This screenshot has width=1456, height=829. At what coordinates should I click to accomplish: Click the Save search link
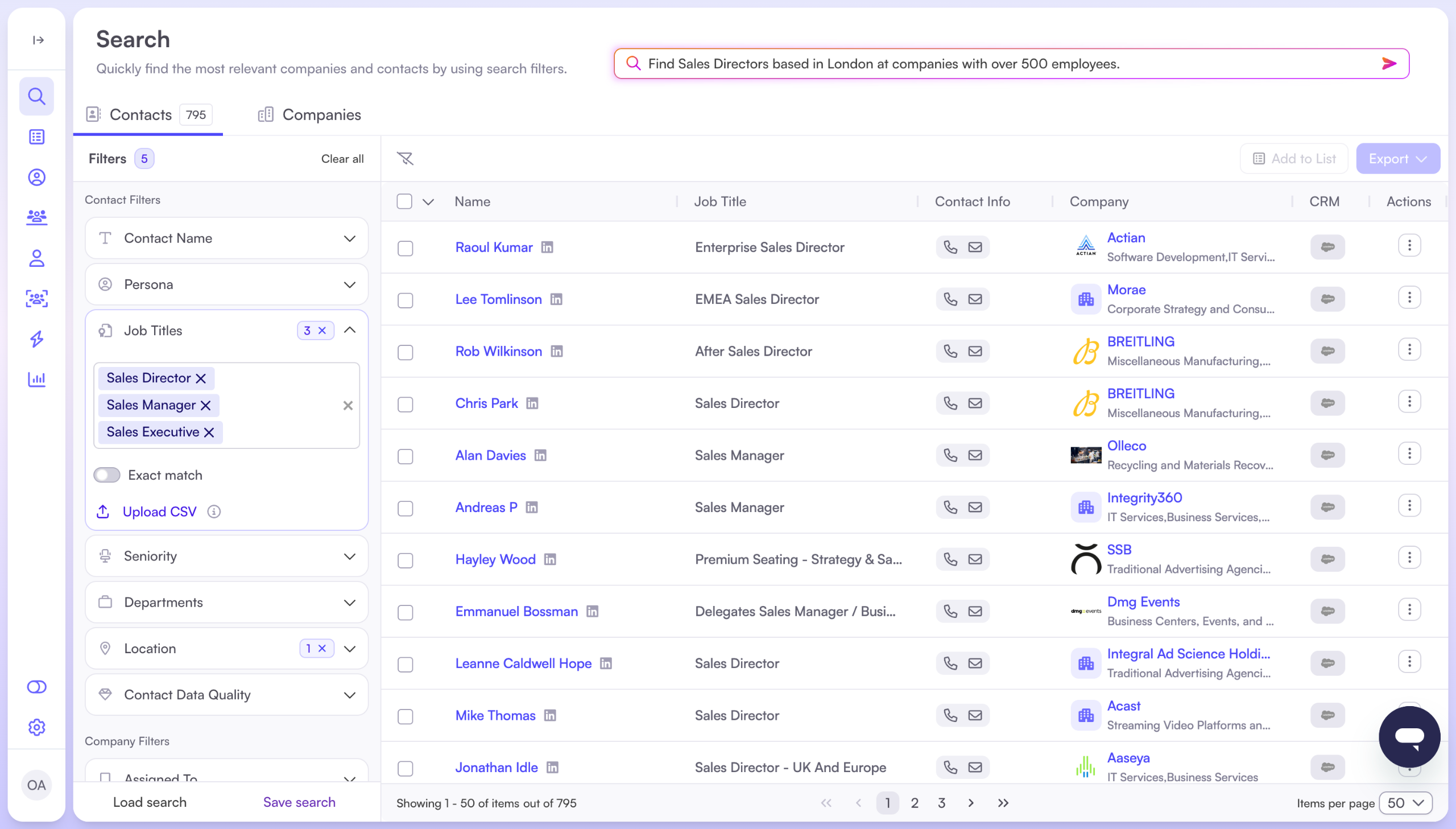tap(299, 802)
